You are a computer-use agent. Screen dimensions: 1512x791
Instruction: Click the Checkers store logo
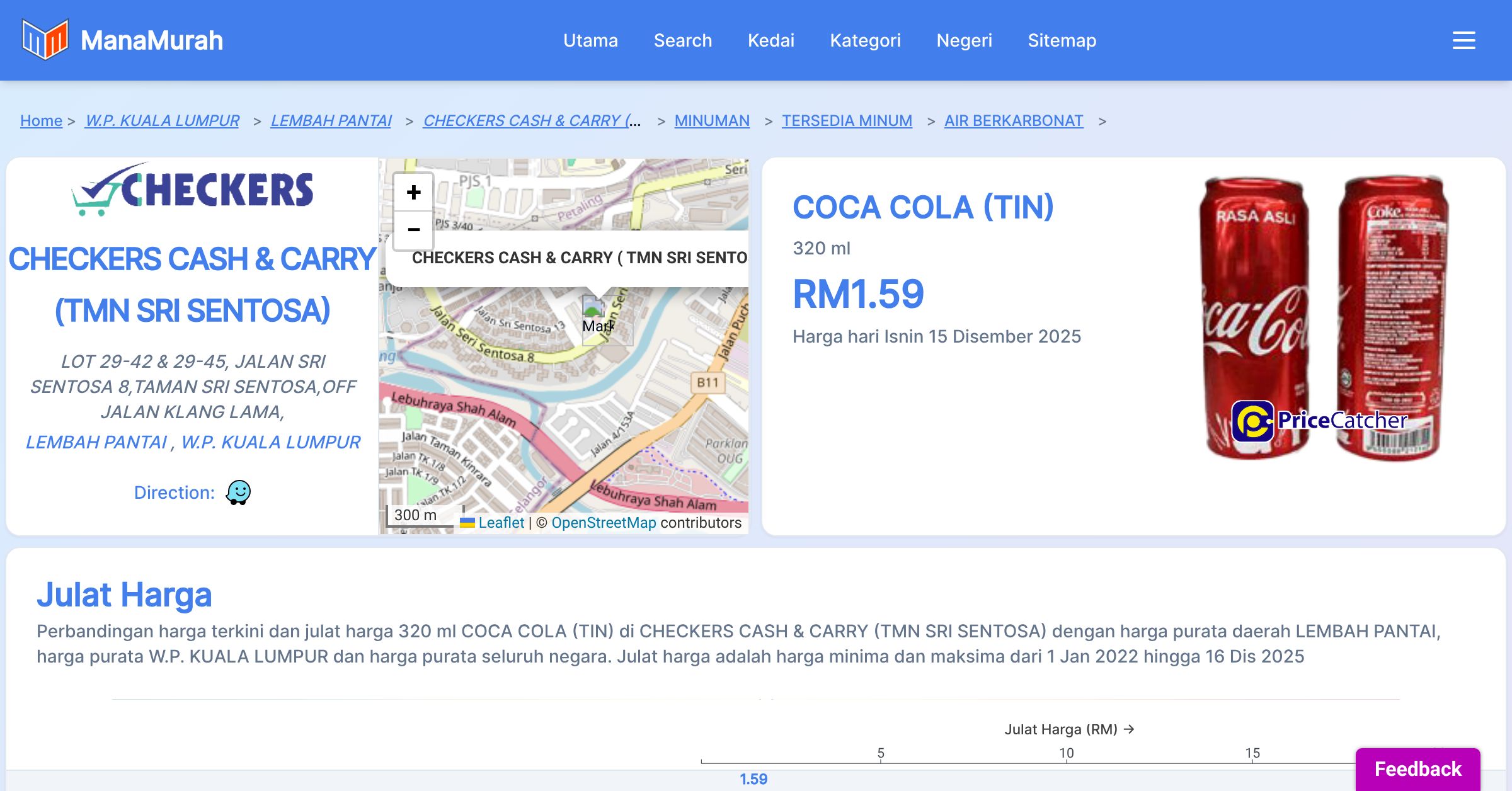pos(192,189)
